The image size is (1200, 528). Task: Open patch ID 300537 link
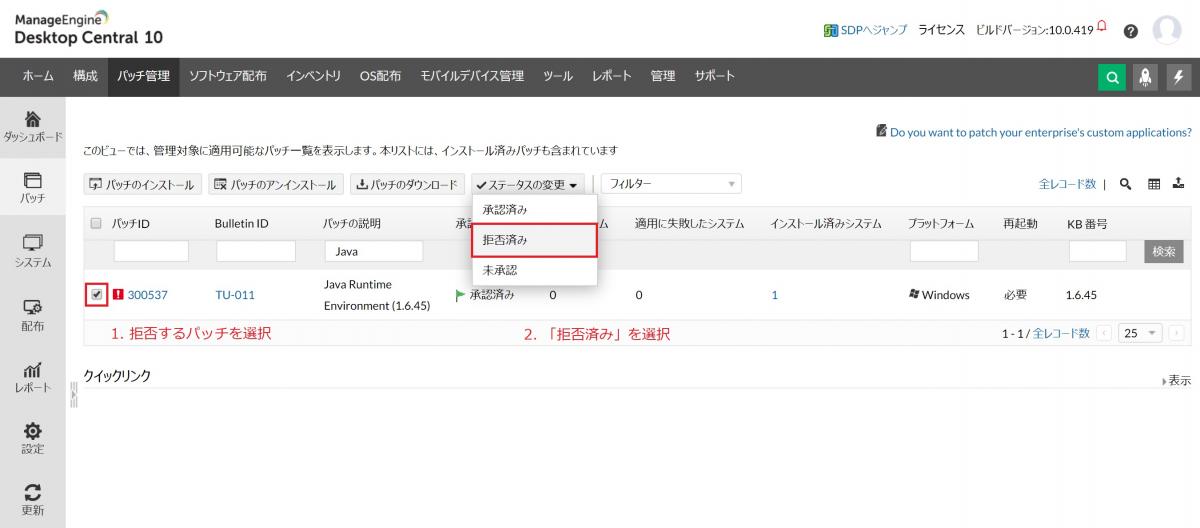pyautogui.click(x=148, y=295)
